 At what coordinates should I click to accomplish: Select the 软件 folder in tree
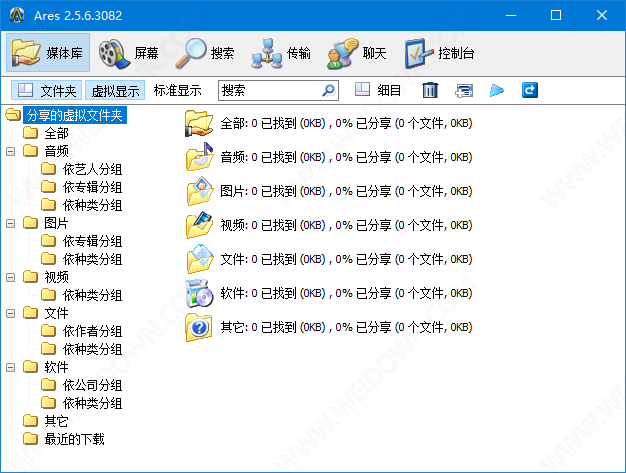click(56, 367)
